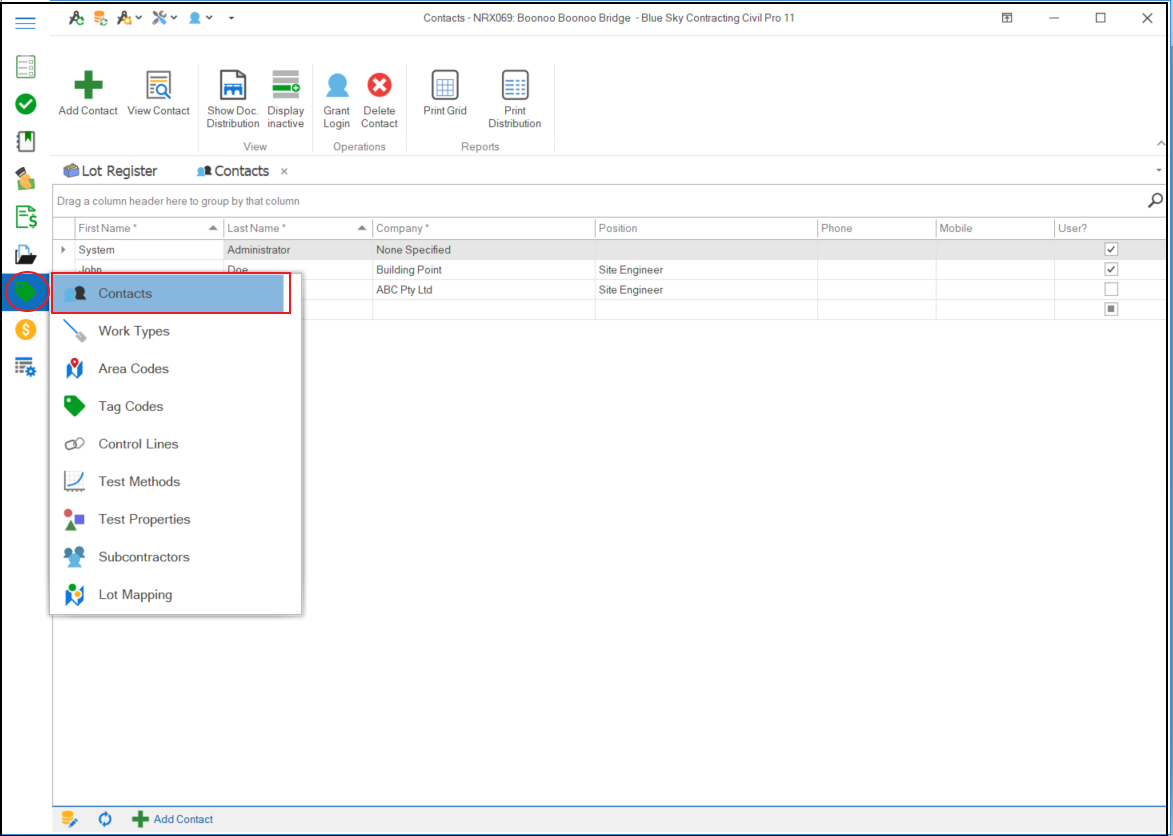Click Show Doc. Distribution icon
Screen dimensions: 1173x836
tap(233, 86)
